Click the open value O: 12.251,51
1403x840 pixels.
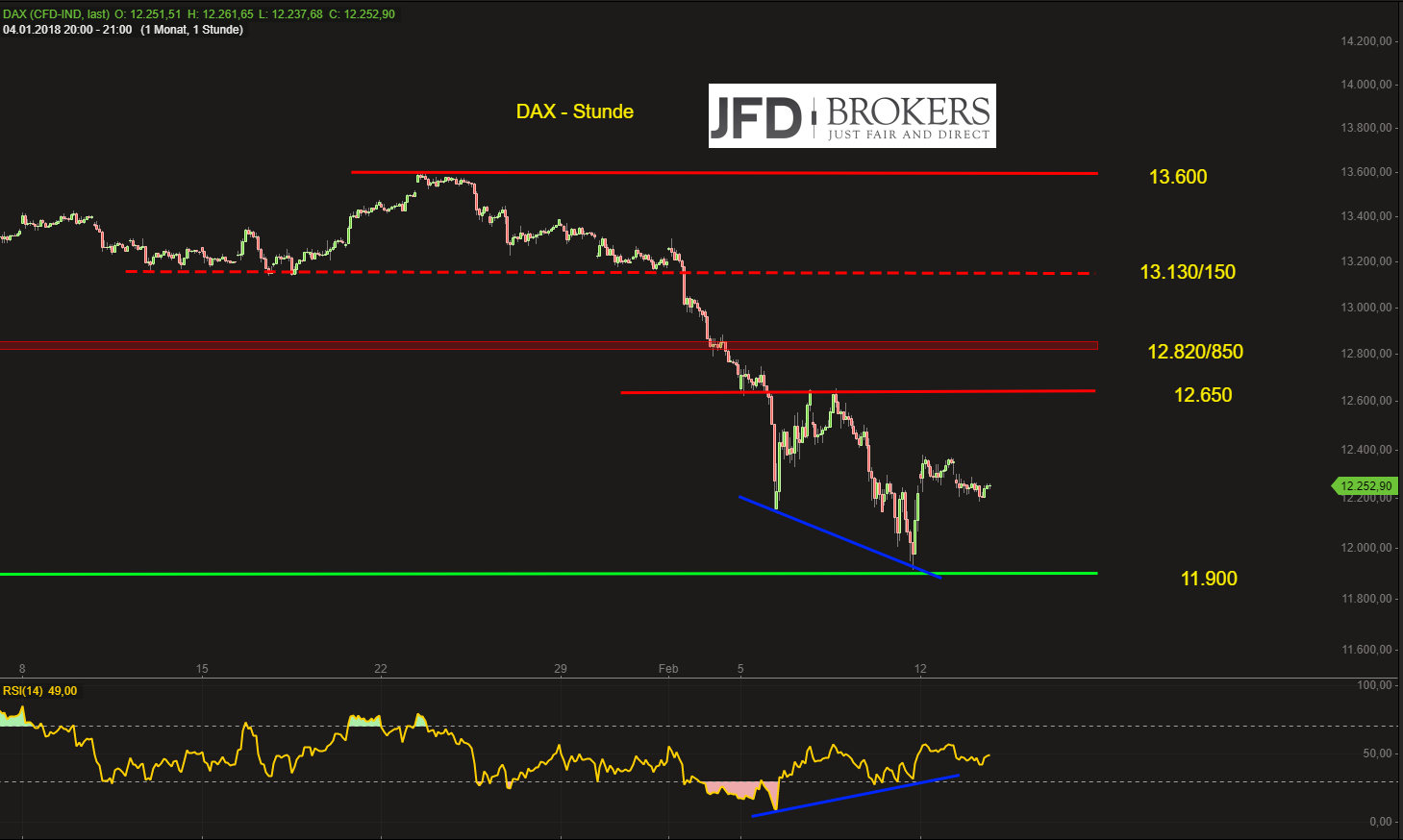pos(148,14)
